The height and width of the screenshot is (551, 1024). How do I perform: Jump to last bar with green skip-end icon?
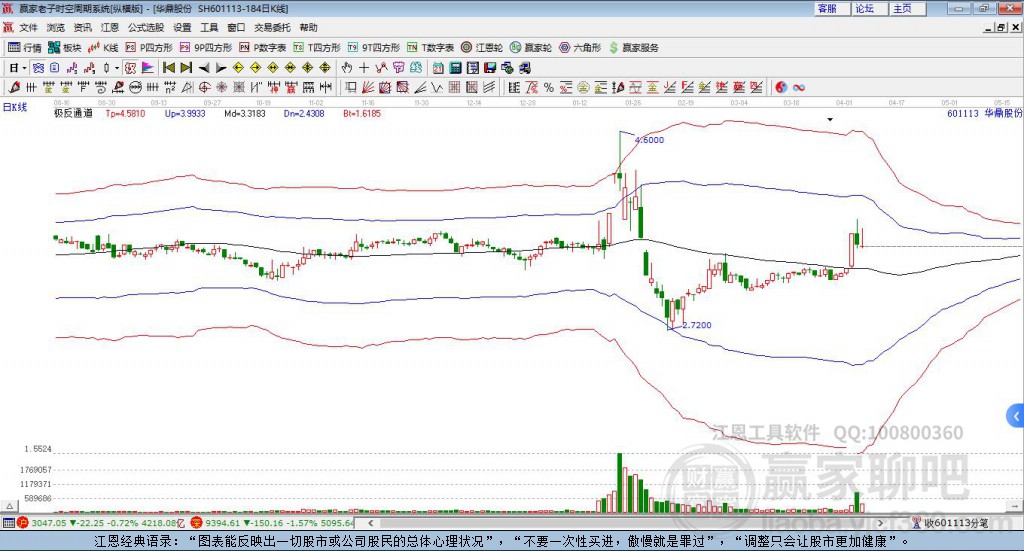pyautogui.click(x=186, y=67)
